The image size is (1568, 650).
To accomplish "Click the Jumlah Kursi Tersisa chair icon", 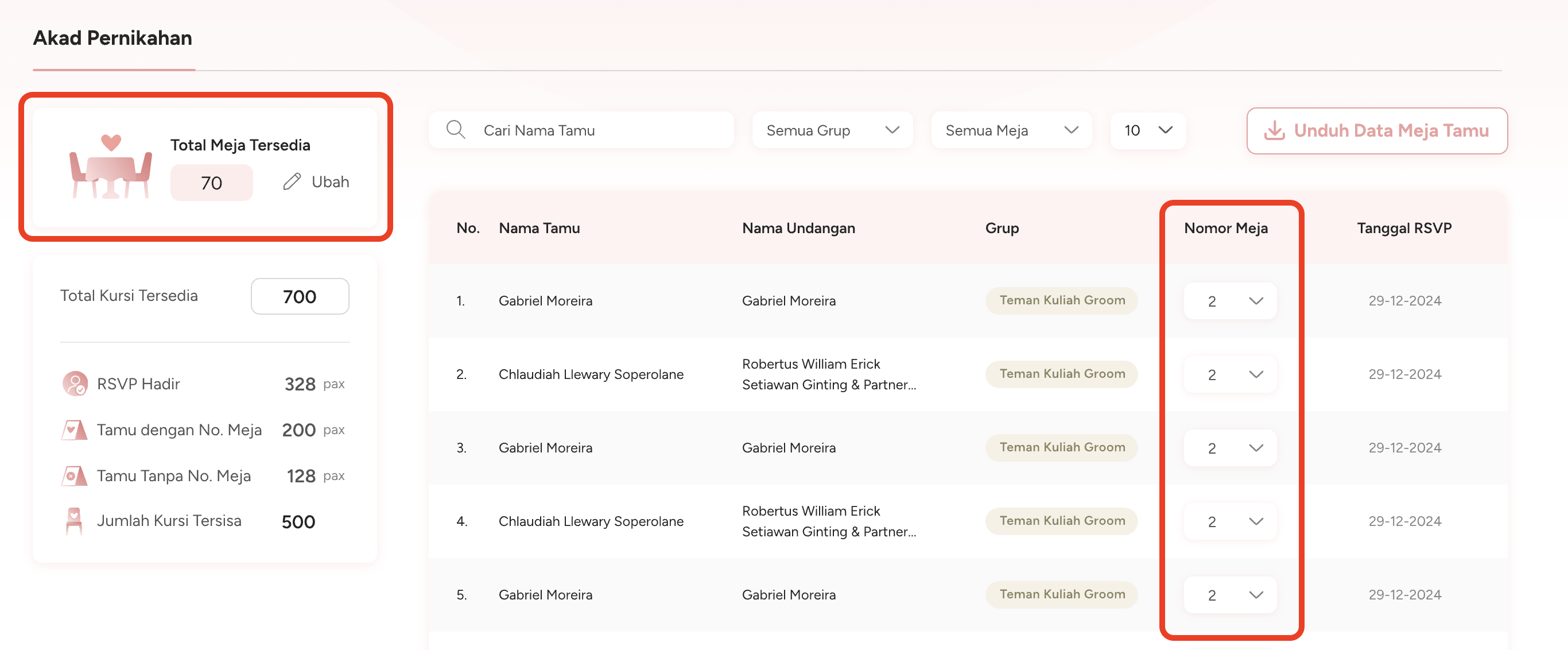I will (x=73, y=521).
